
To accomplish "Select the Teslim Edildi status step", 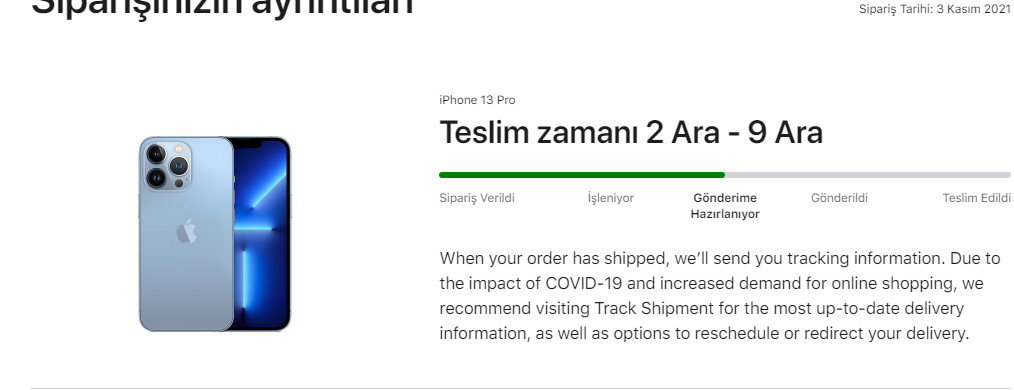I will click(x=976, y=198).
